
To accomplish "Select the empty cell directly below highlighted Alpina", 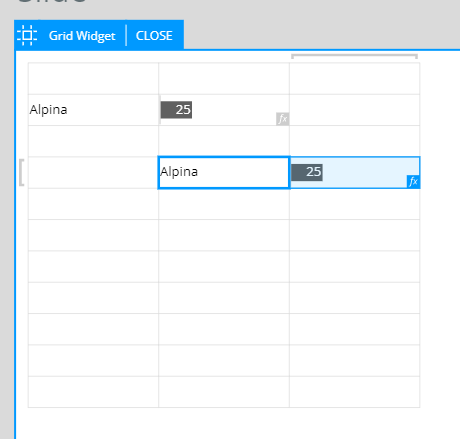I will pos(224,204).
